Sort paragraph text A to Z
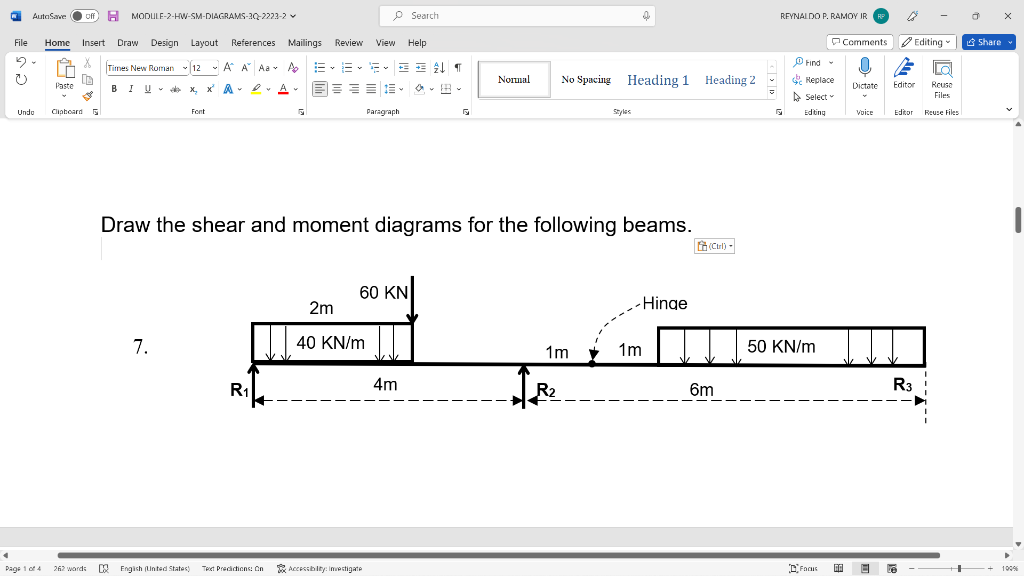The height and width of the screenshot is (576, 1024). click(440, 67)
